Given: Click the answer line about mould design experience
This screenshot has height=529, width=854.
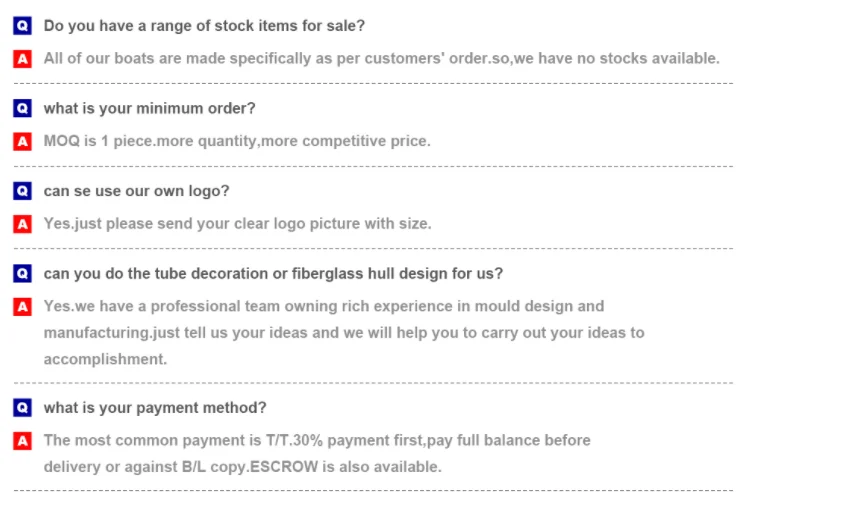Looking at the screenshot, I should point(323,307).
